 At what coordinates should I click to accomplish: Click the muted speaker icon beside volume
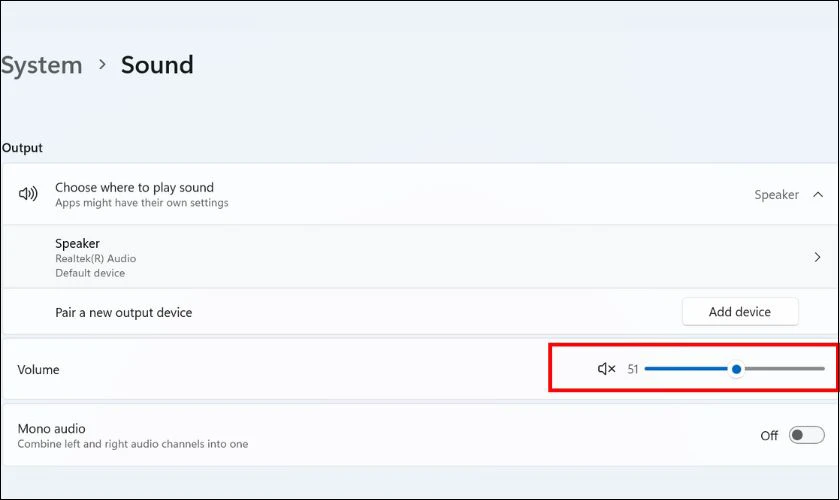[x=606, y=369]
